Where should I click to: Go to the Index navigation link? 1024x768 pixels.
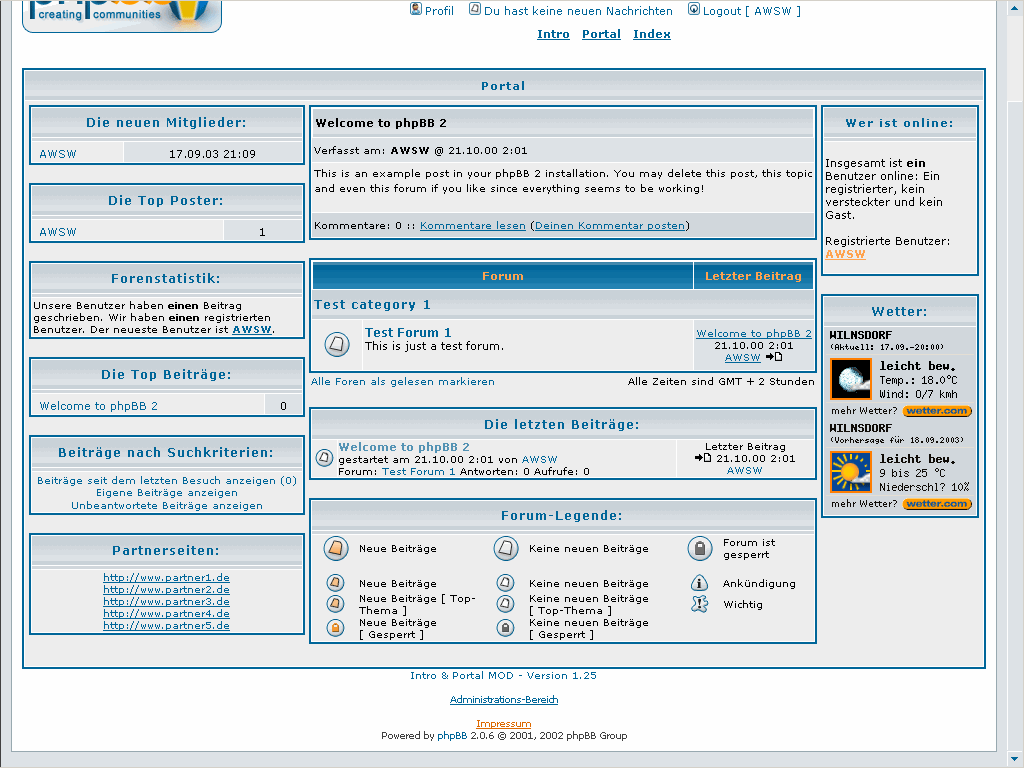click(652, 34)
